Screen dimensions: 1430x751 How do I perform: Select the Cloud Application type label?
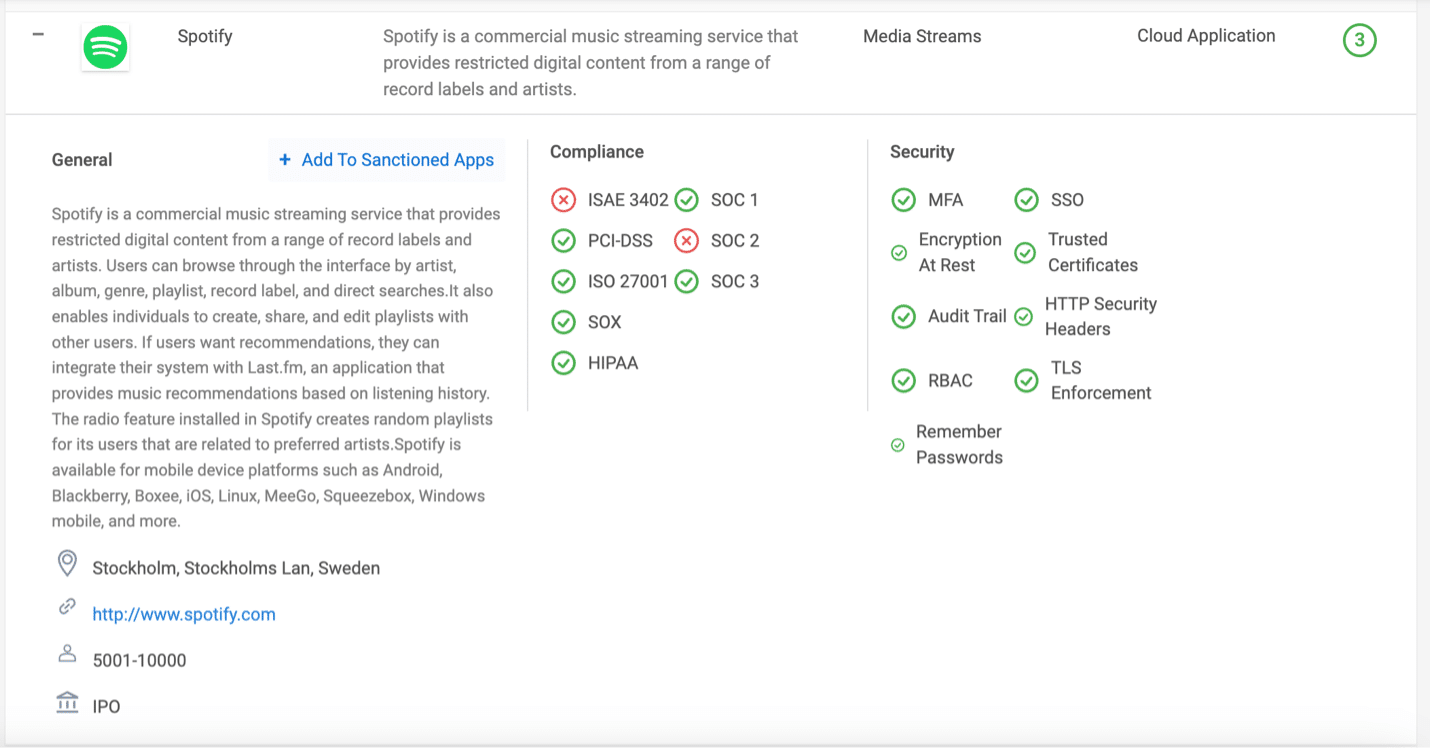pyautogui.click(x=1206, y=36)
